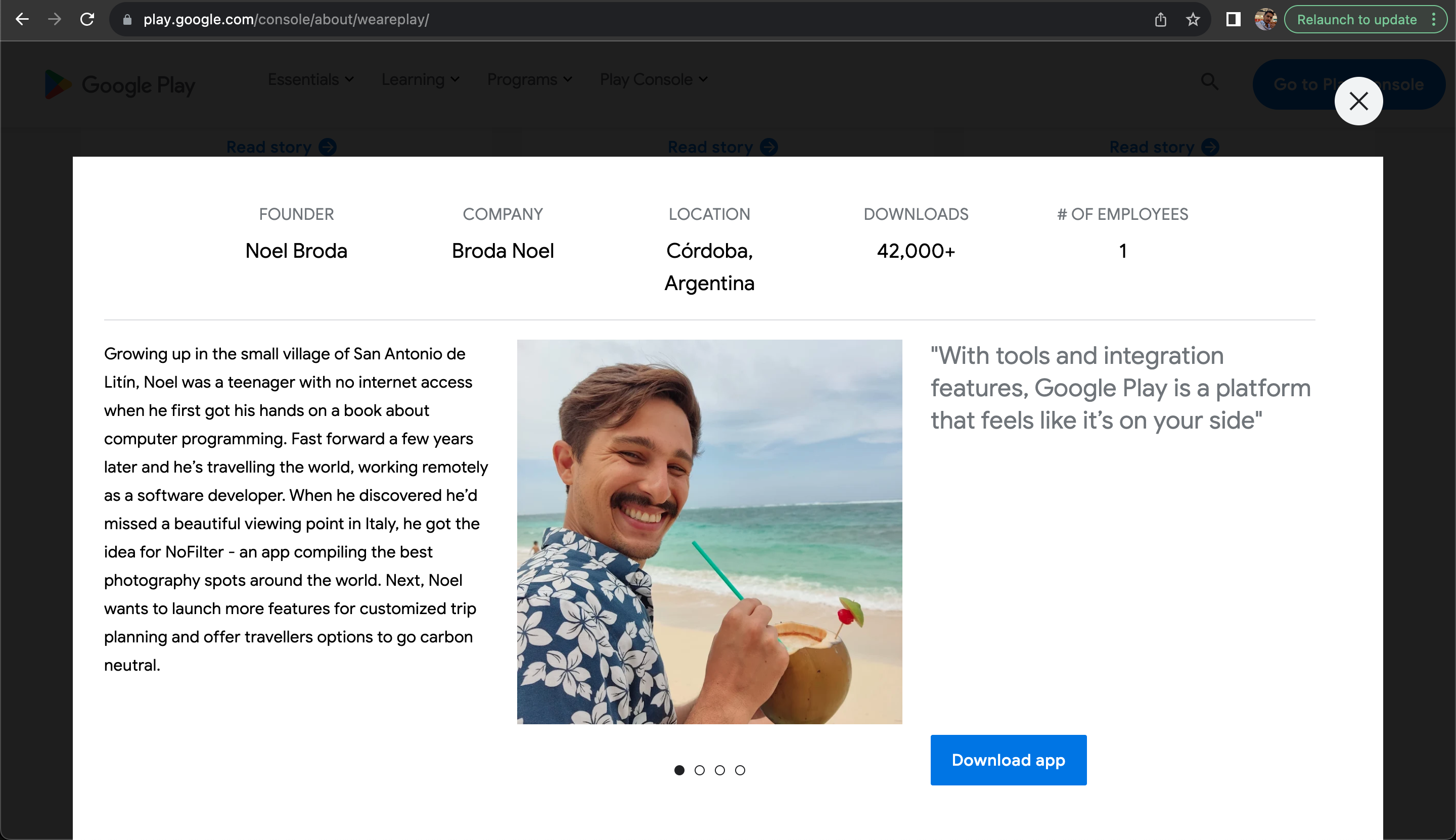Viewport: 1456px width, 840px height.
Task: Click the site lock icon
Action: [x=127, y=20]
